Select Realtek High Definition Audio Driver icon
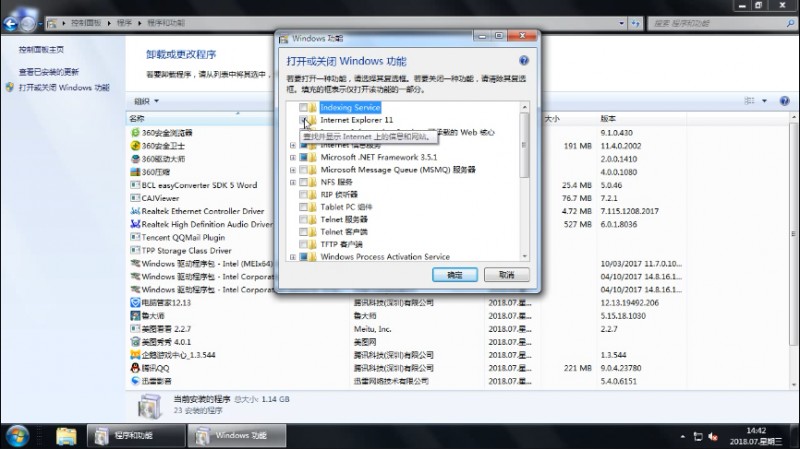Screen dimensions: 800x449 pyautogui.click(x=135, y=224)
